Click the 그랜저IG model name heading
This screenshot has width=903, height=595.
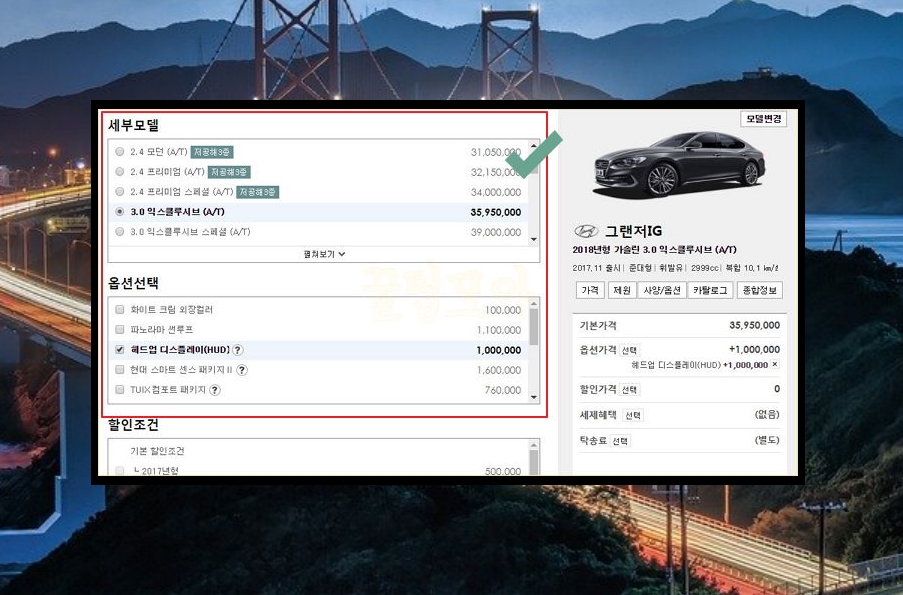[633, 231]
